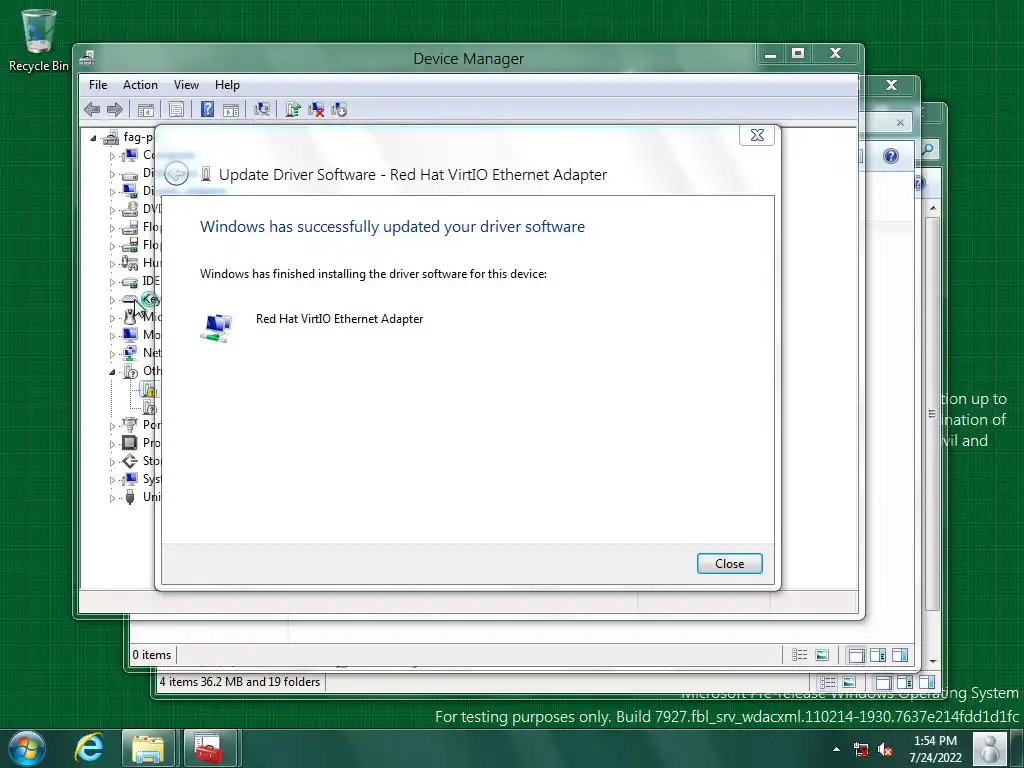Open the Help menu in Device Manager
Image resolution: width=1024 pixels, height=768 pixels.
point(227,85)
